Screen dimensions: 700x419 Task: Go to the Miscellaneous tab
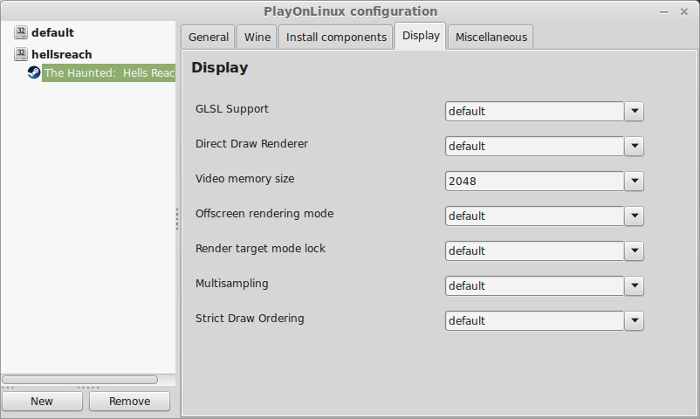pos(491,37)
